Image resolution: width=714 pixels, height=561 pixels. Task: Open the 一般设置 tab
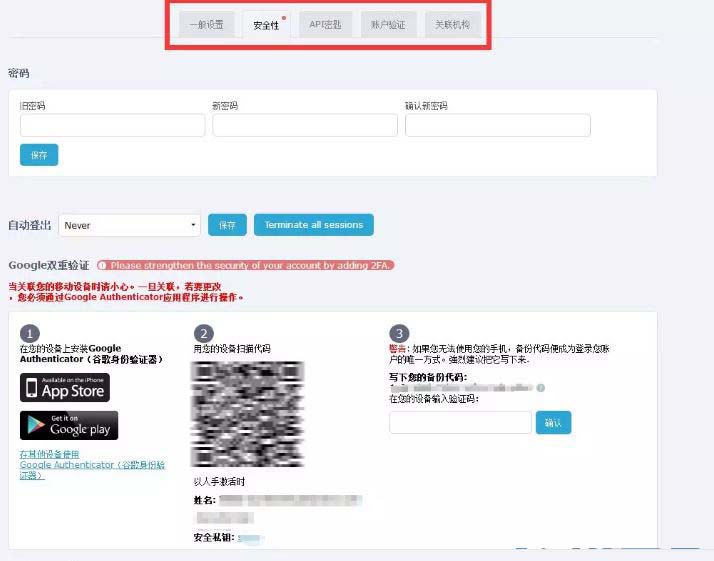coord(207,25)
